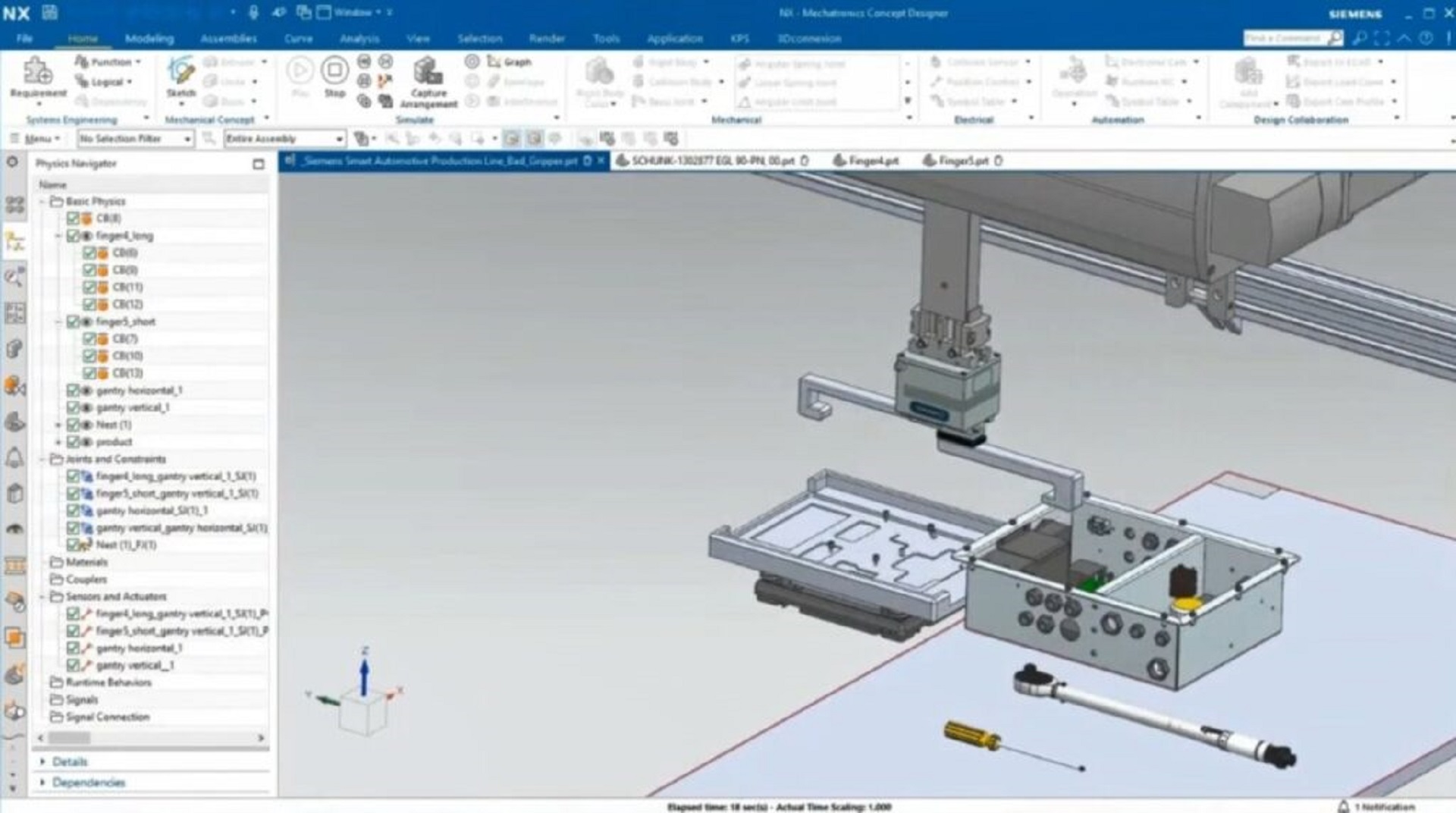Uncheck the product item checkbox

73,442
